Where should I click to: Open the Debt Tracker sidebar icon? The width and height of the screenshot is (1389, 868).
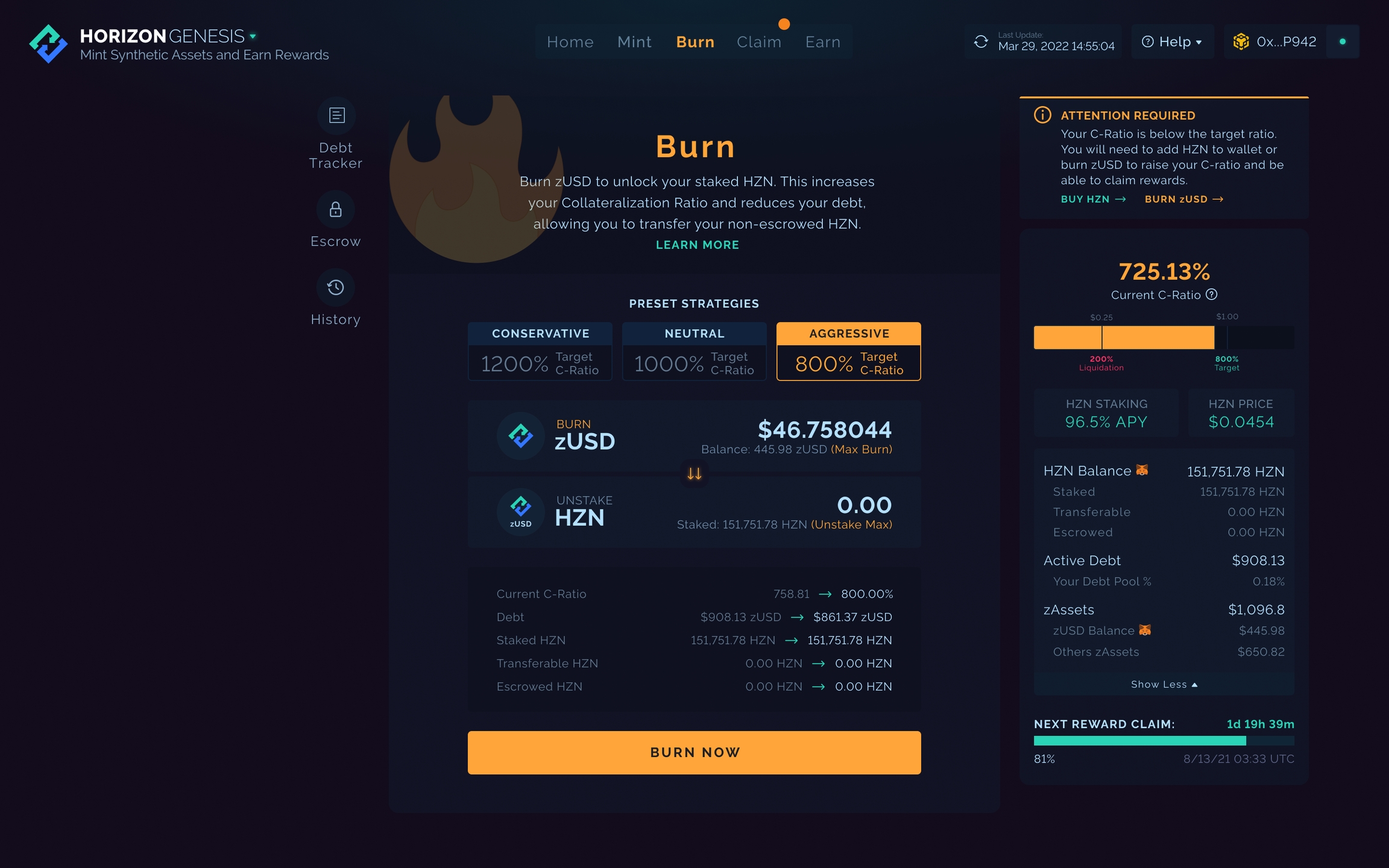coord(336,115)
